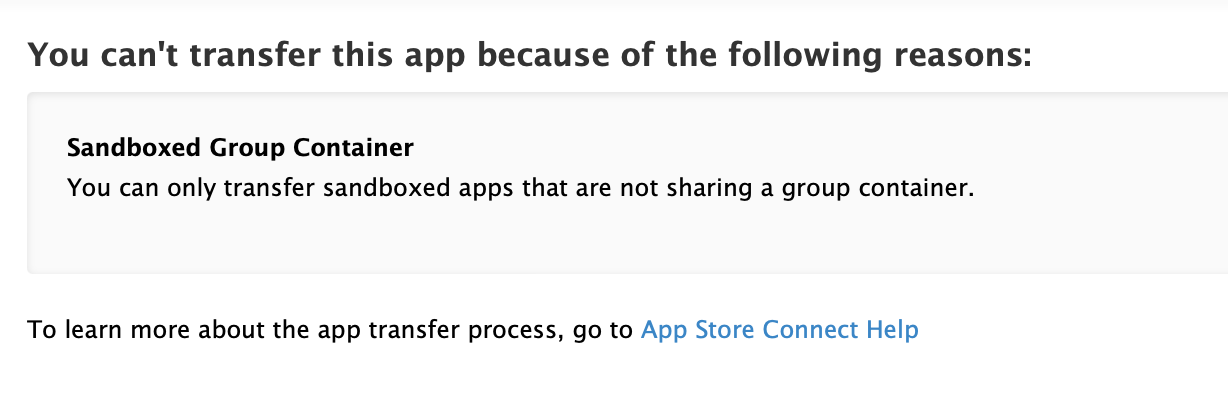Image resolution: width=1228 pixels, height=396 pixels.
Task: Click the sandboxed apps explanation sentence
Action: tap(520, 187)
